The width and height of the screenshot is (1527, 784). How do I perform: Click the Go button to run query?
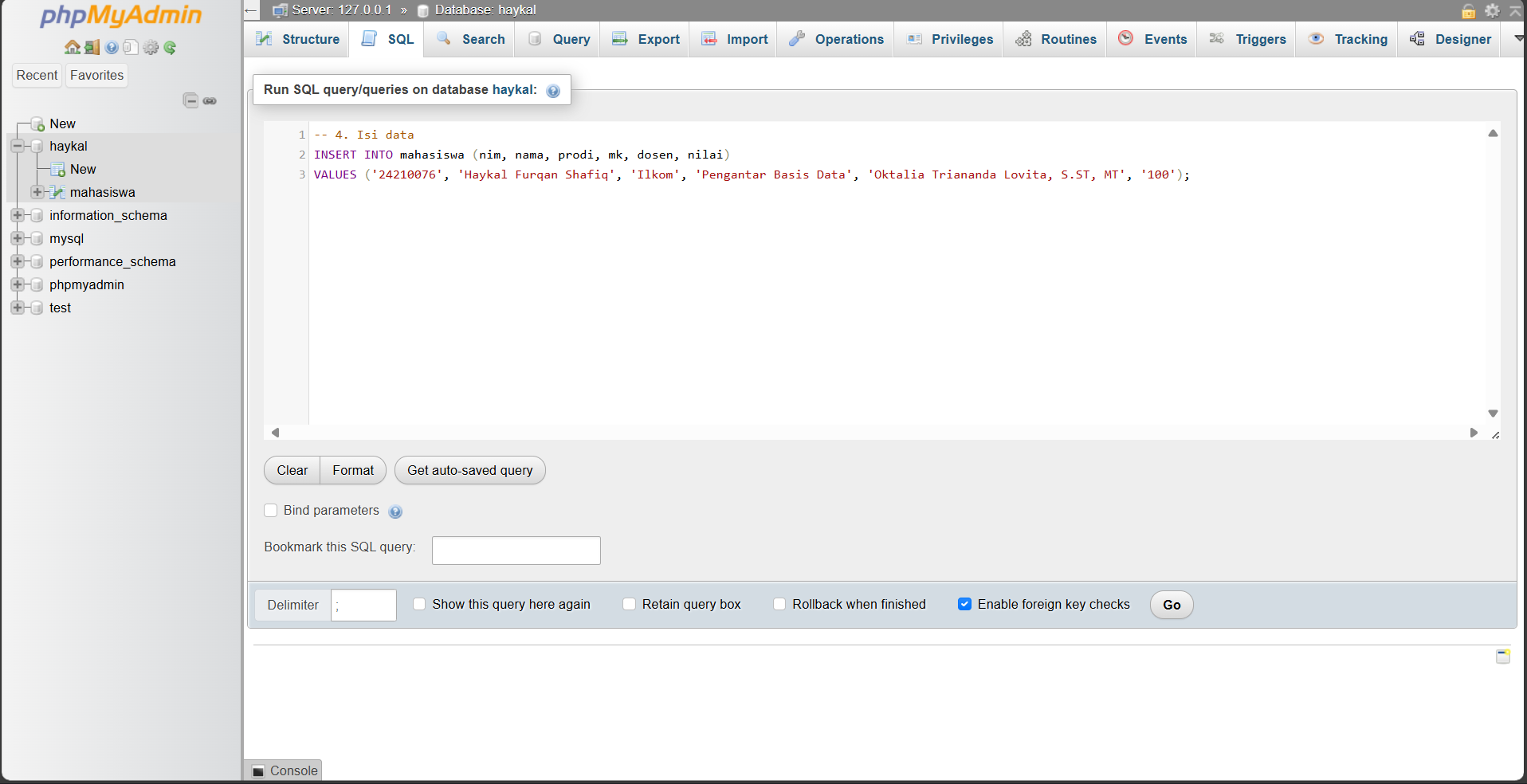(1172, 606)
